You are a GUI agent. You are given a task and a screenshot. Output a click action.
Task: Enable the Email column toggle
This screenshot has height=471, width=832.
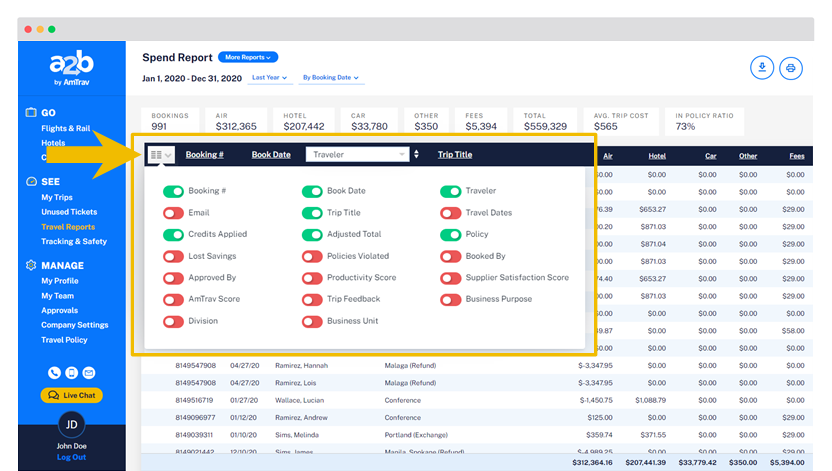coord(173,213)
